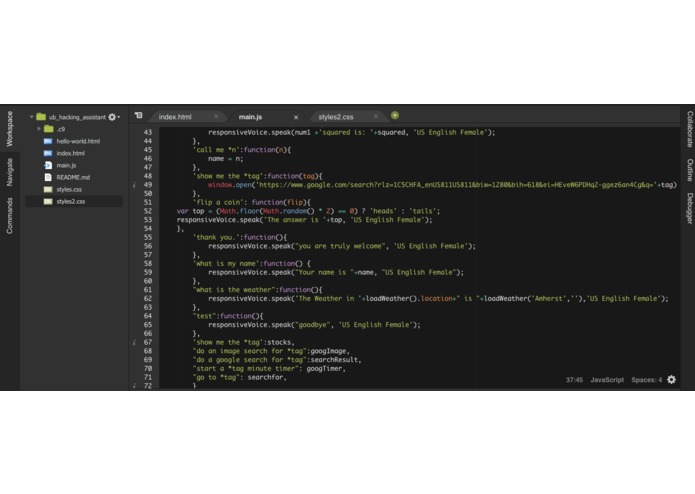Click the info marker beside line 49
695x494 pixels.
(134, 185)
